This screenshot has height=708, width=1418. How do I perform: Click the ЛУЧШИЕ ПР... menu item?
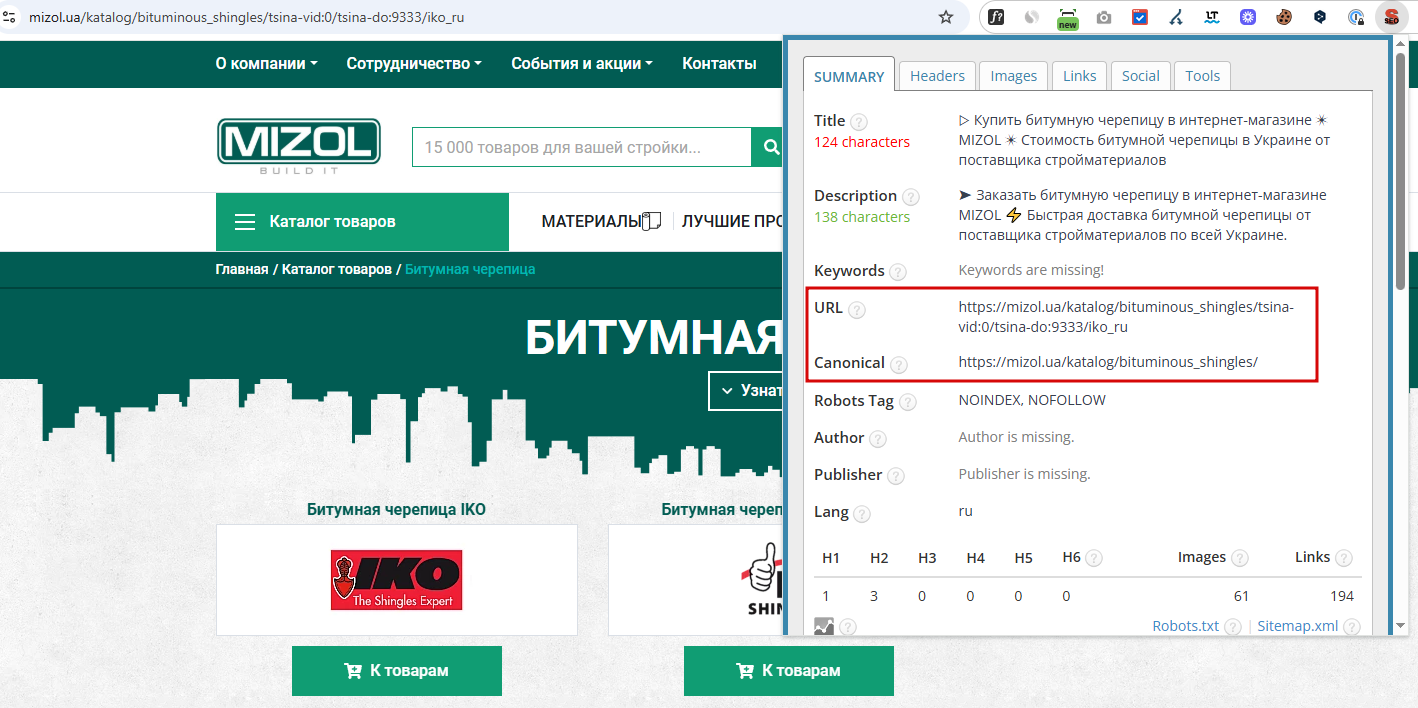coord(732,221)
